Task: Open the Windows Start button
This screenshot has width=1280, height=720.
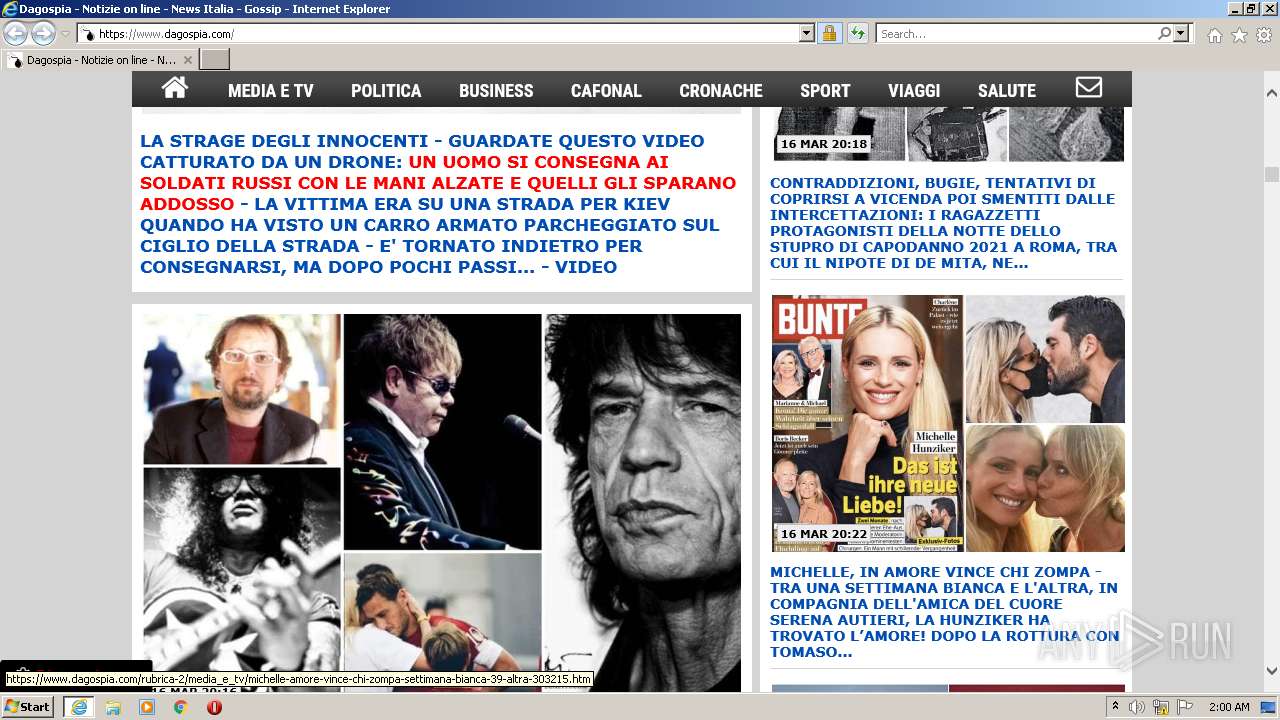Action: pyautogui.click(x=28, y=706)
